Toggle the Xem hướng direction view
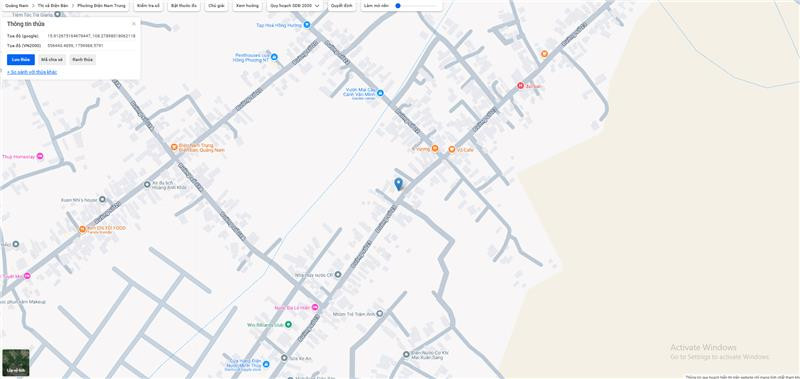 [247, 6]
